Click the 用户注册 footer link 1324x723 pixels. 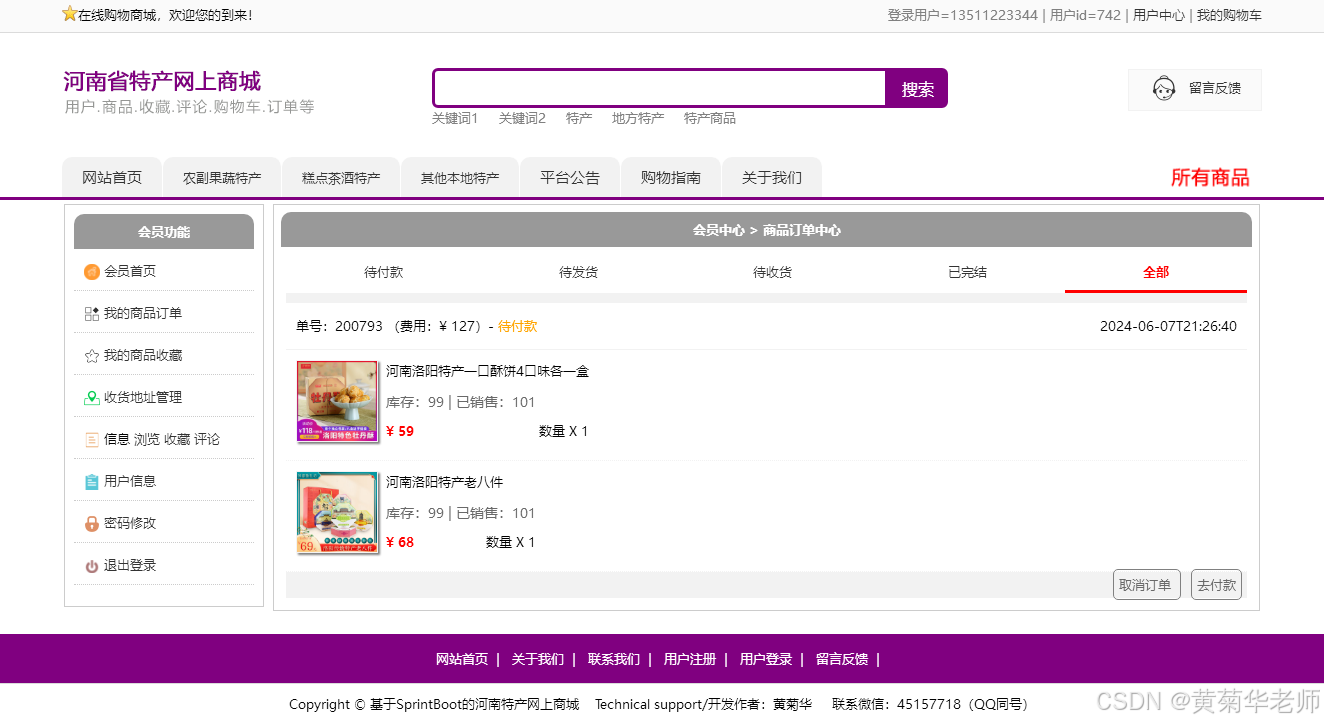688,659
